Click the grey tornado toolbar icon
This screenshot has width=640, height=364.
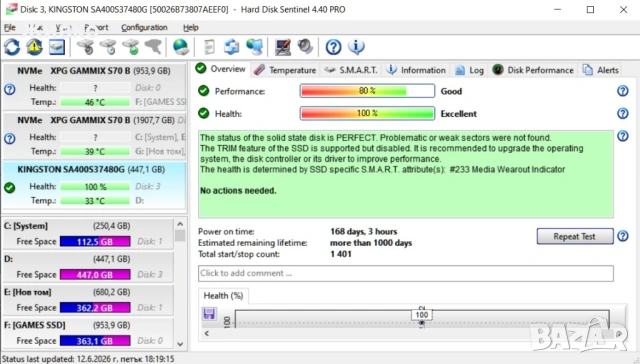pyautogui.click(x=153, y=47)
